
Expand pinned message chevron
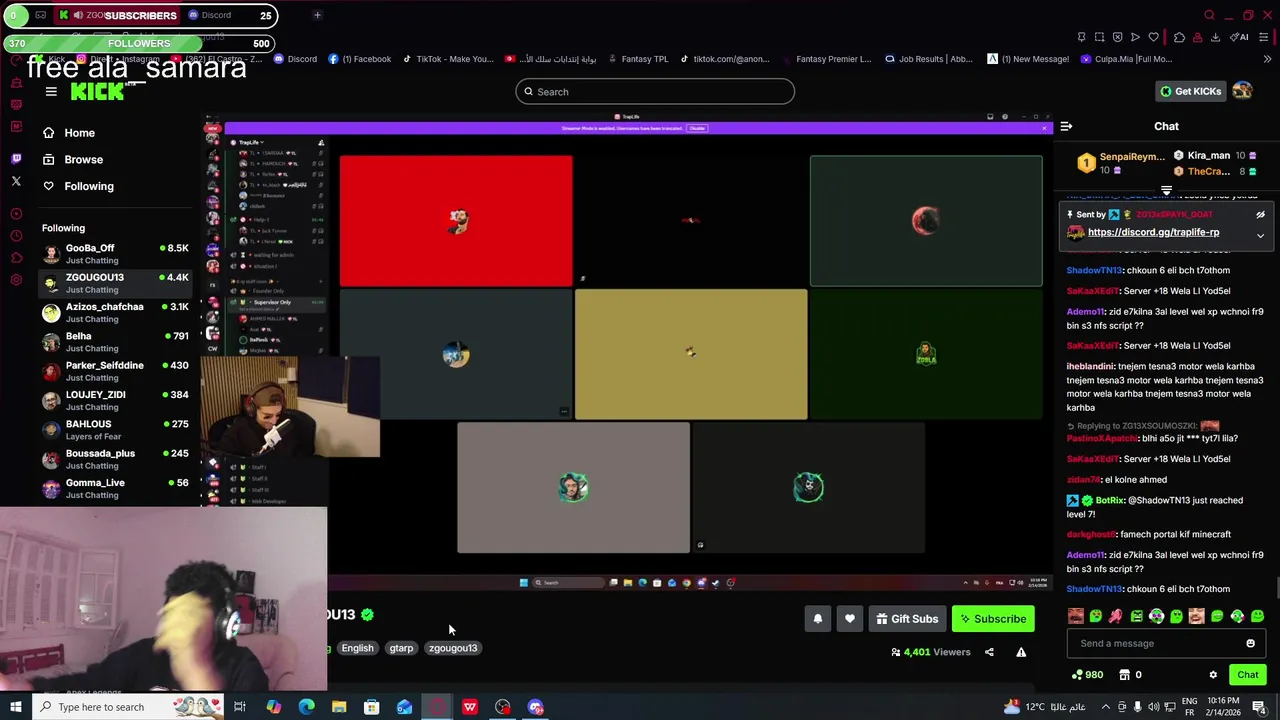1260,236
